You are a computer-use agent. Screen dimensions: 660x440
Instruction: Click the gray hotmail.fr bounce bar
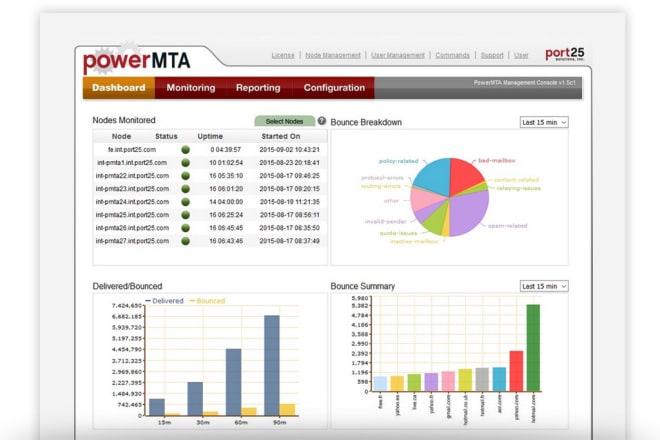click(482, 380)
